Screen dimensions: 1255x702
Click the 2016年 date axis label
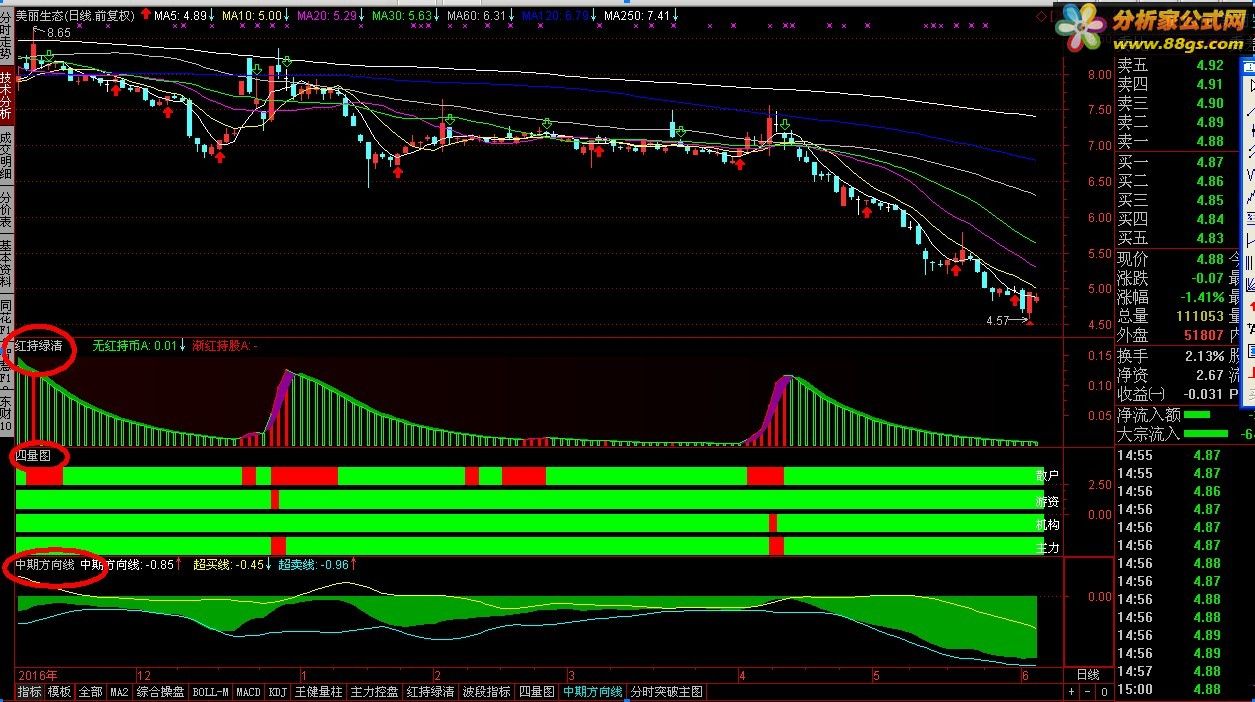37,675
